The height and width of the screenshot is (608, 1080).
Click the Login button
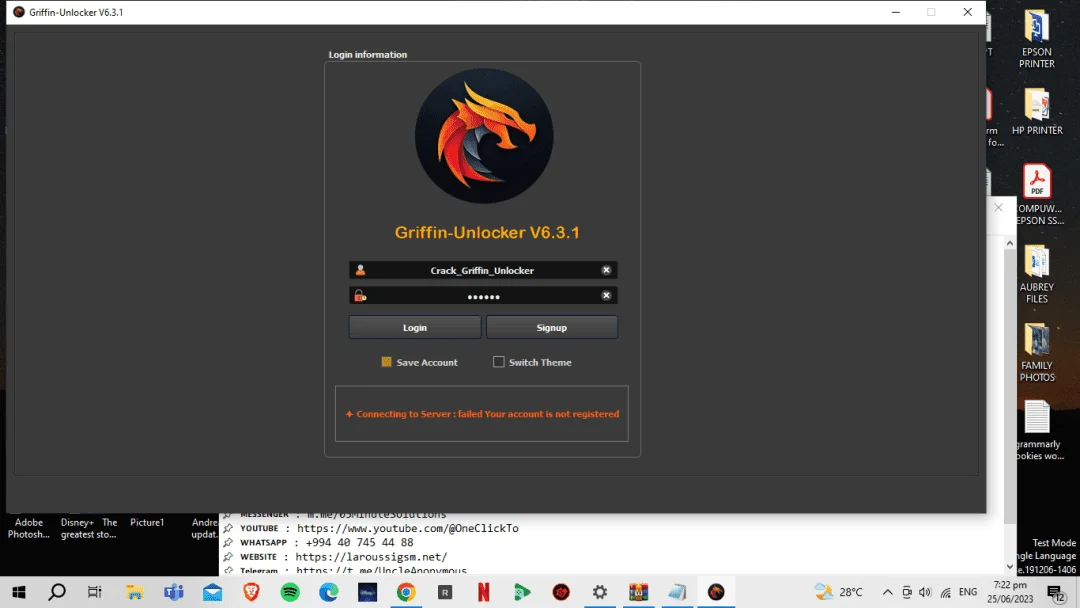coord(415,327)
